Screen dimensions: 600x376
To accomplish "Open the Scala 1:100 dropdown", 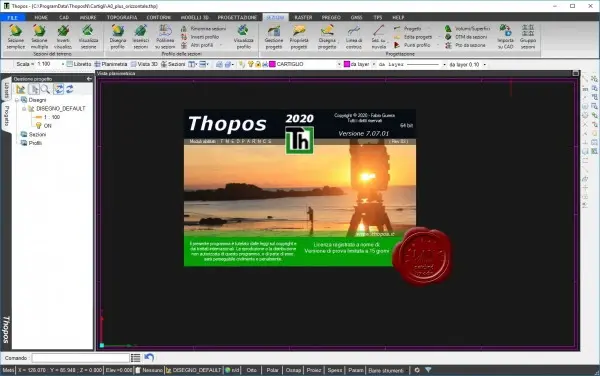I will tap(63, 64).
